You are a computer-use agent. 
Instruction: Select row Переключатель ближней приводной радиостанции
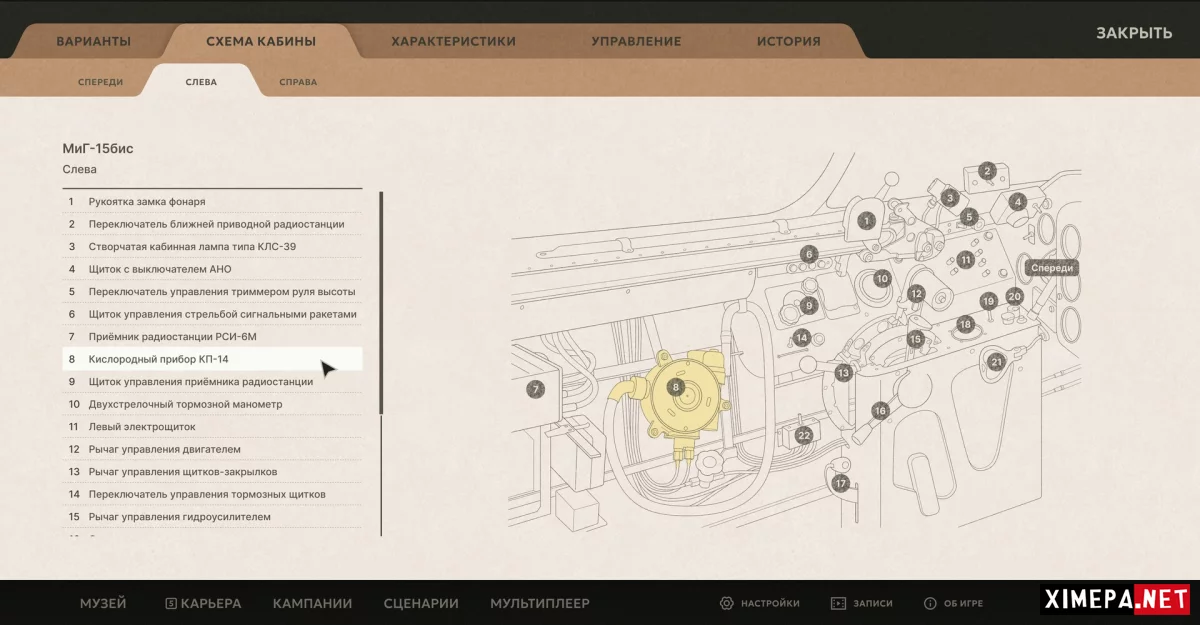(x=212, y=224)
